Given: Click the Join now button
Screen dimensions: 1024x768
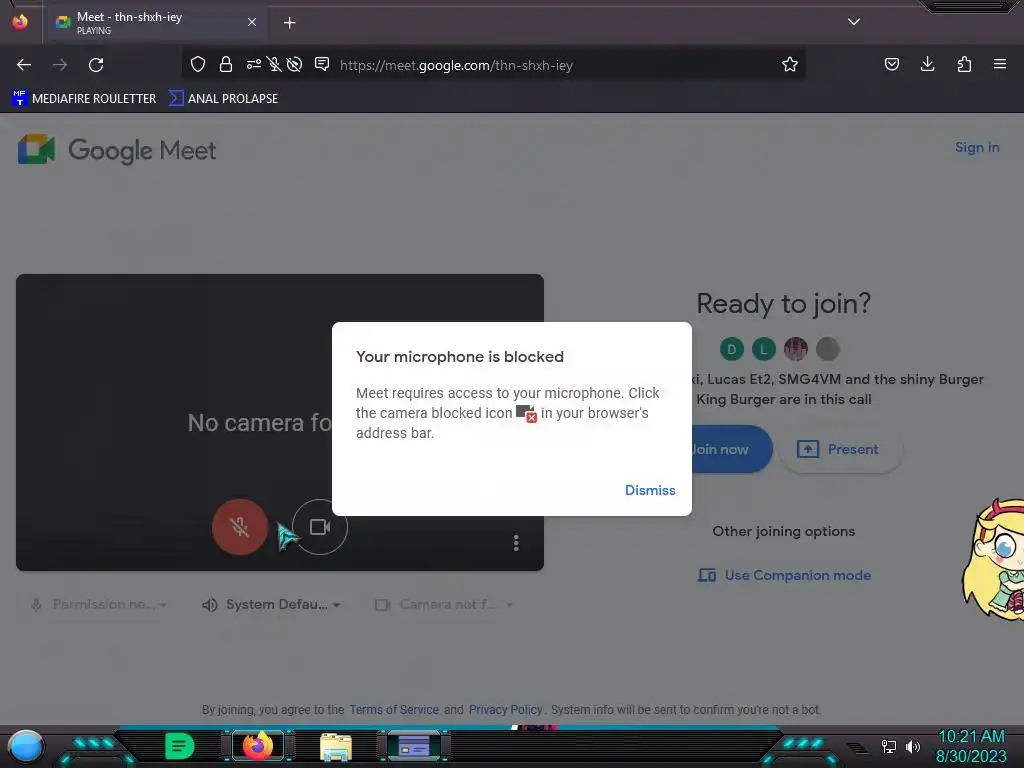Looking at the screenshot, I should point(732,449).
